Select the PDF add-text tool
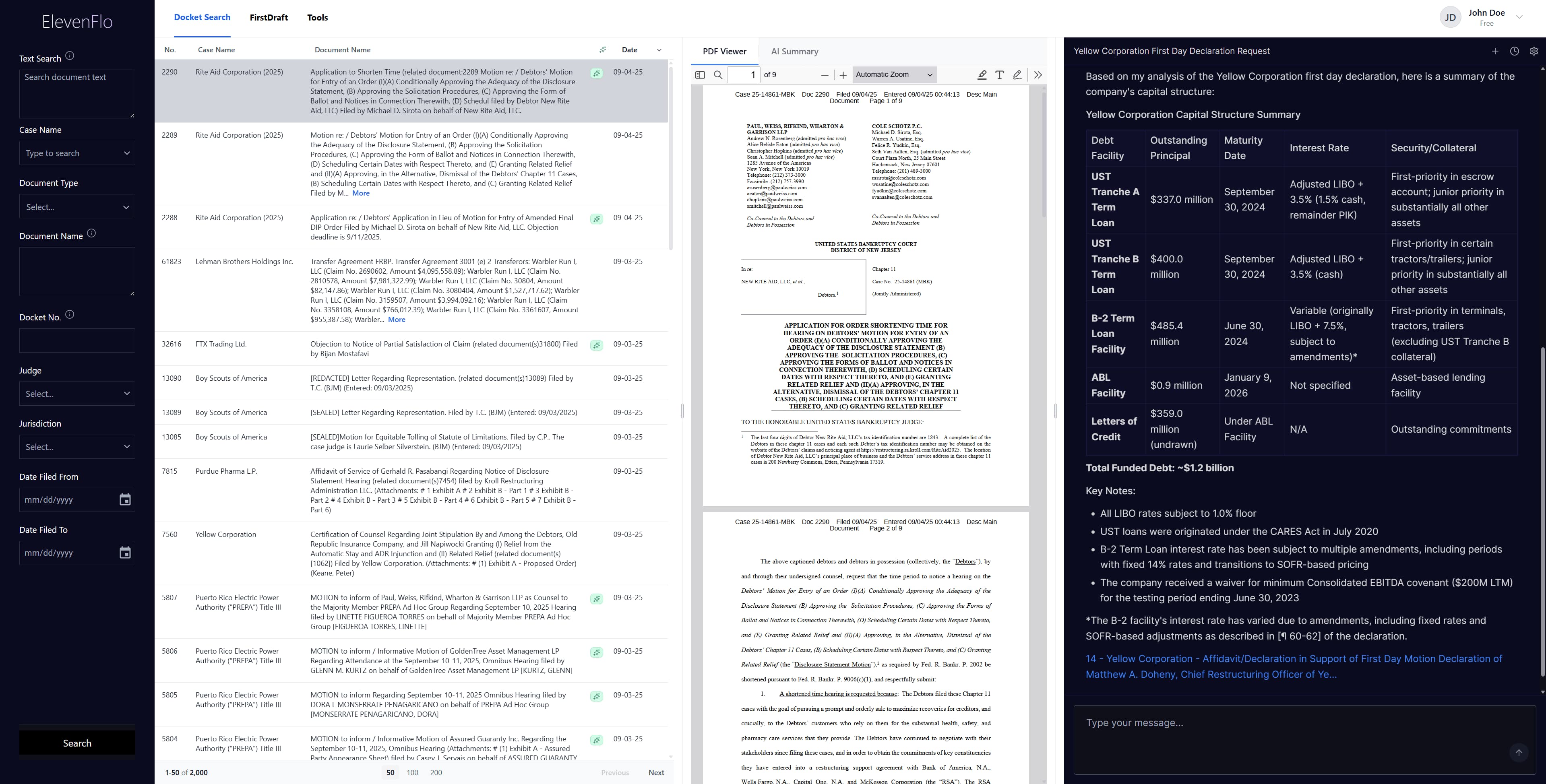The image size is (1546, 784). coord(999,75)
